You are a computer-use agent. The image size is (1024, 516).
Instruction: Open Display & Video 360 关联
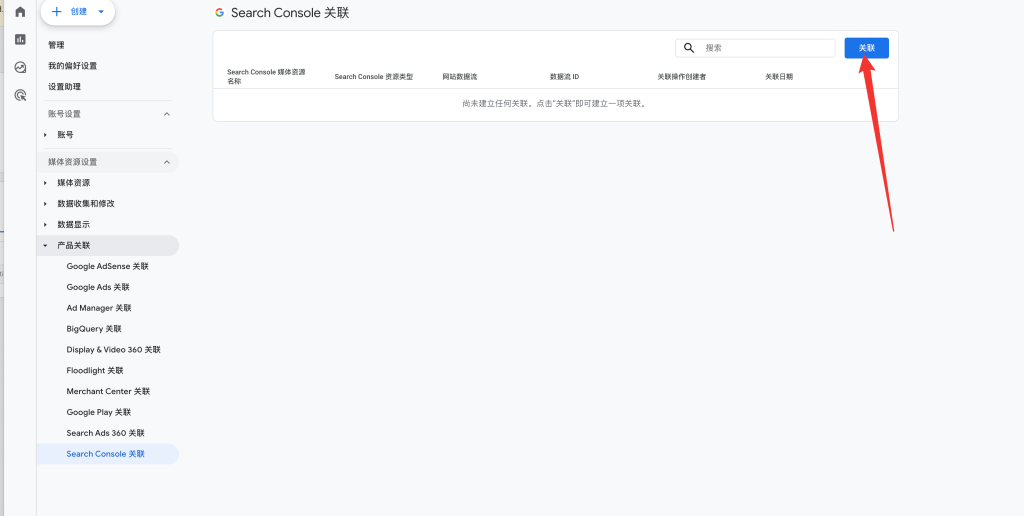click(x=114, y=350)
